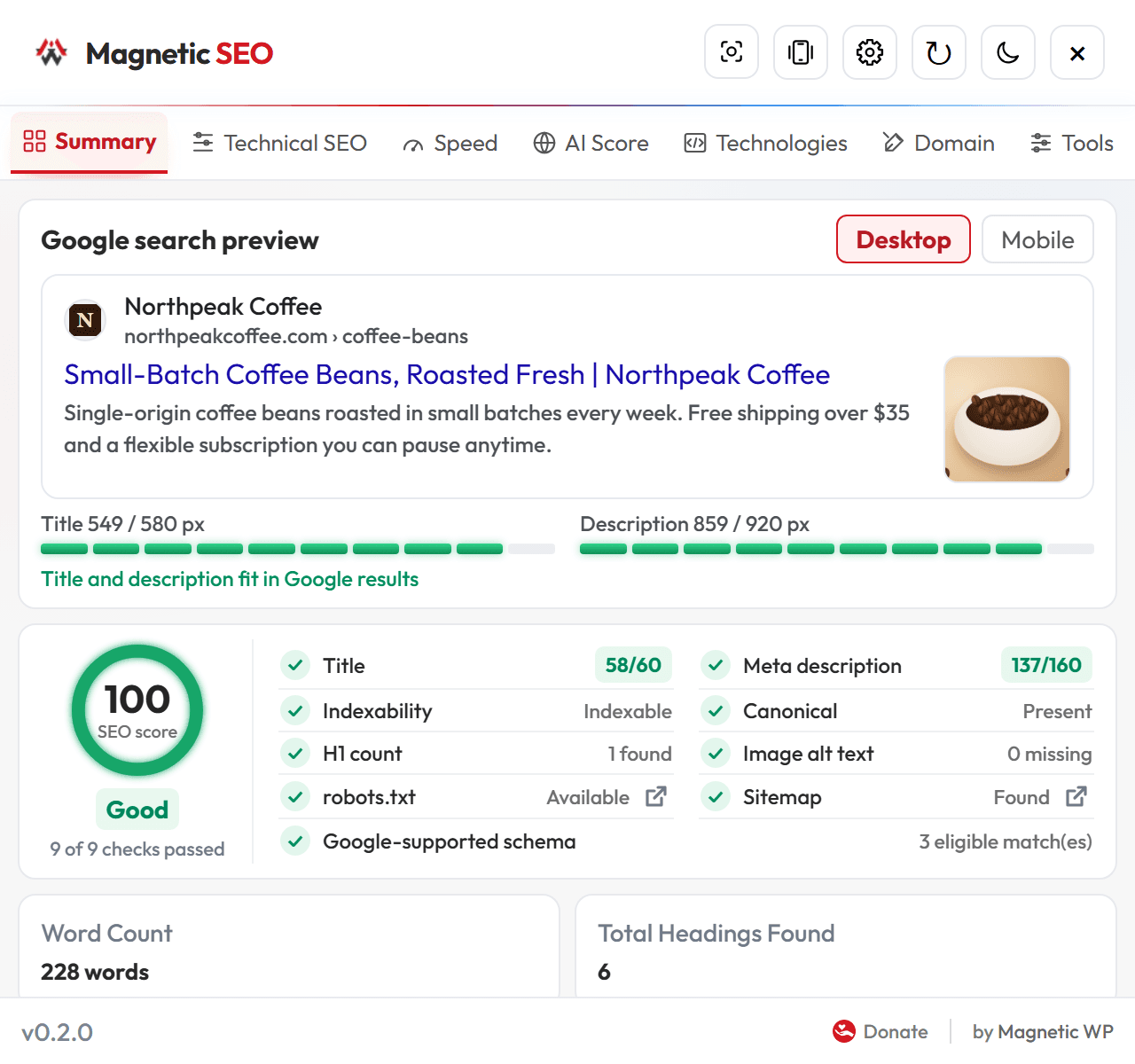Click the screenshot capture icon in header
The height and width of the screenshot is (1064, 1135).
tap(732, 52)
